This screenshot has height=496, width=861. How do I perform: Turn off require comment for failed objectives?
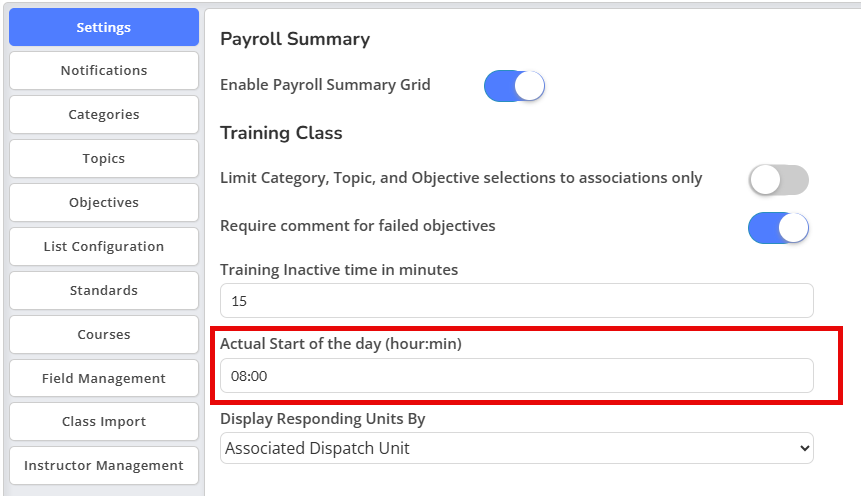click(x=779, y=227)
